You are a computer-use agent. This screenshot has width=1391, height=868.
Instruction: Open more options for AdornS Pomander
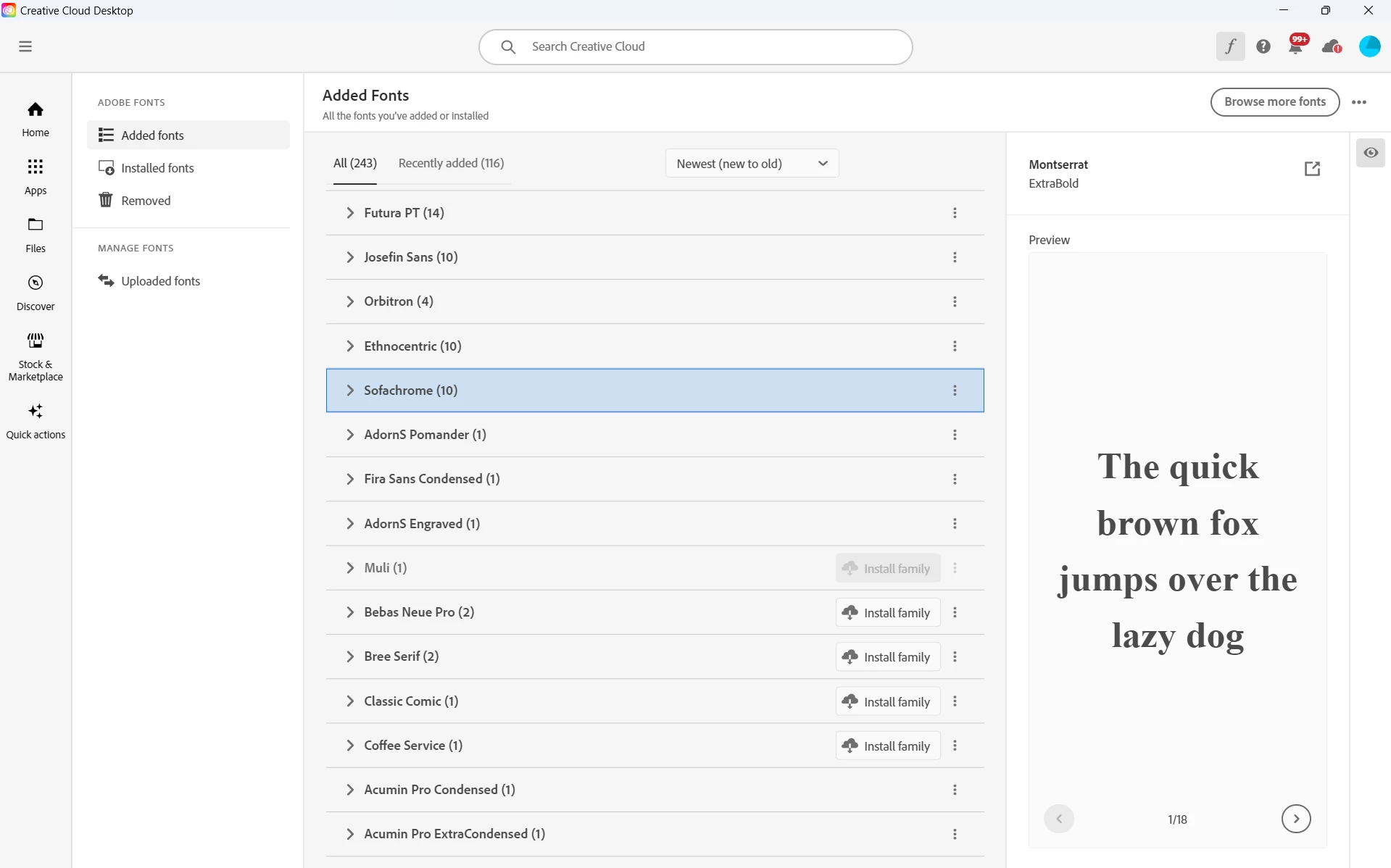coord(955,435)
